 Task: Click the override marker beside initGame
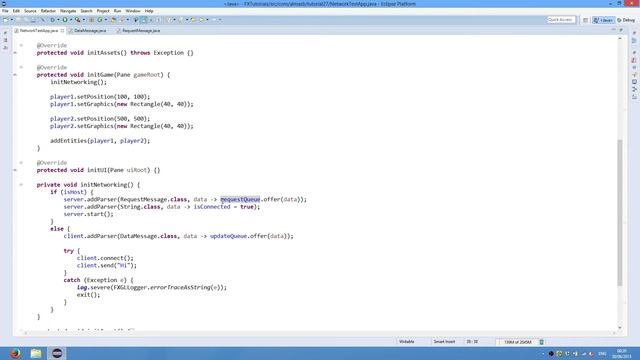15,75
